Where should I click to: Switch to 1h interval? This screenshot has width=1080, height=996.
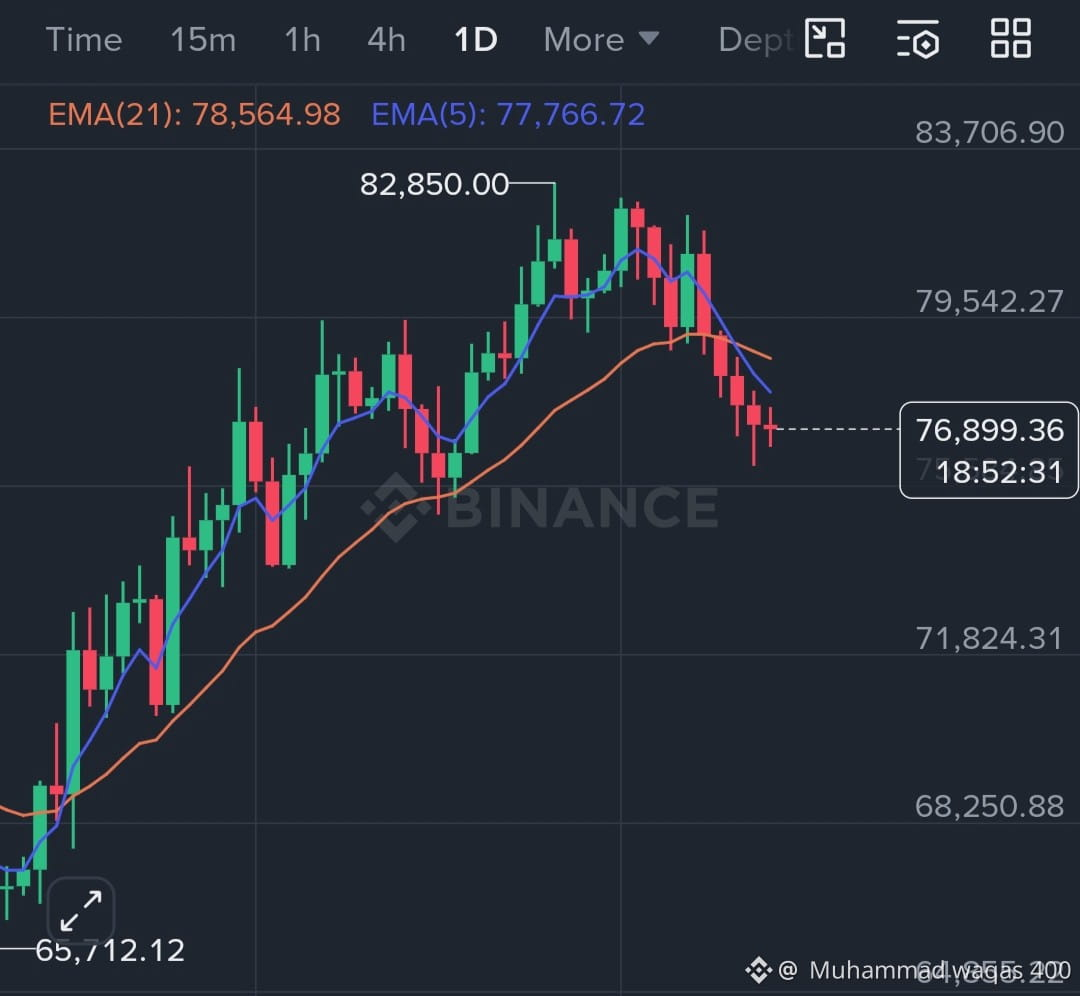click(x=303, y=40)
